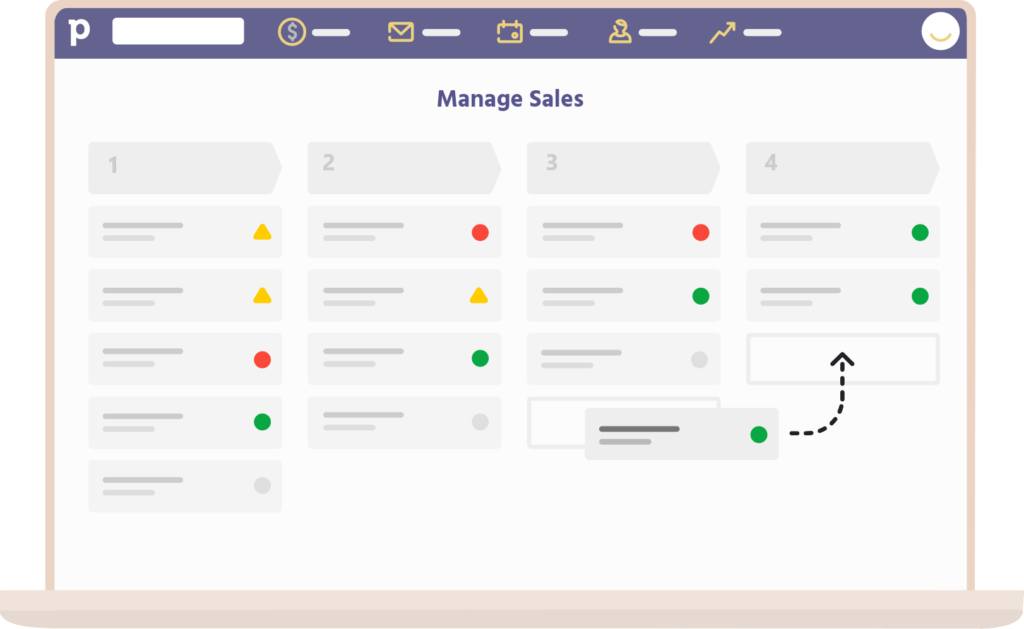Open the trending chart Insights icon
The image size is (1024, 629).
click(722, 32)
